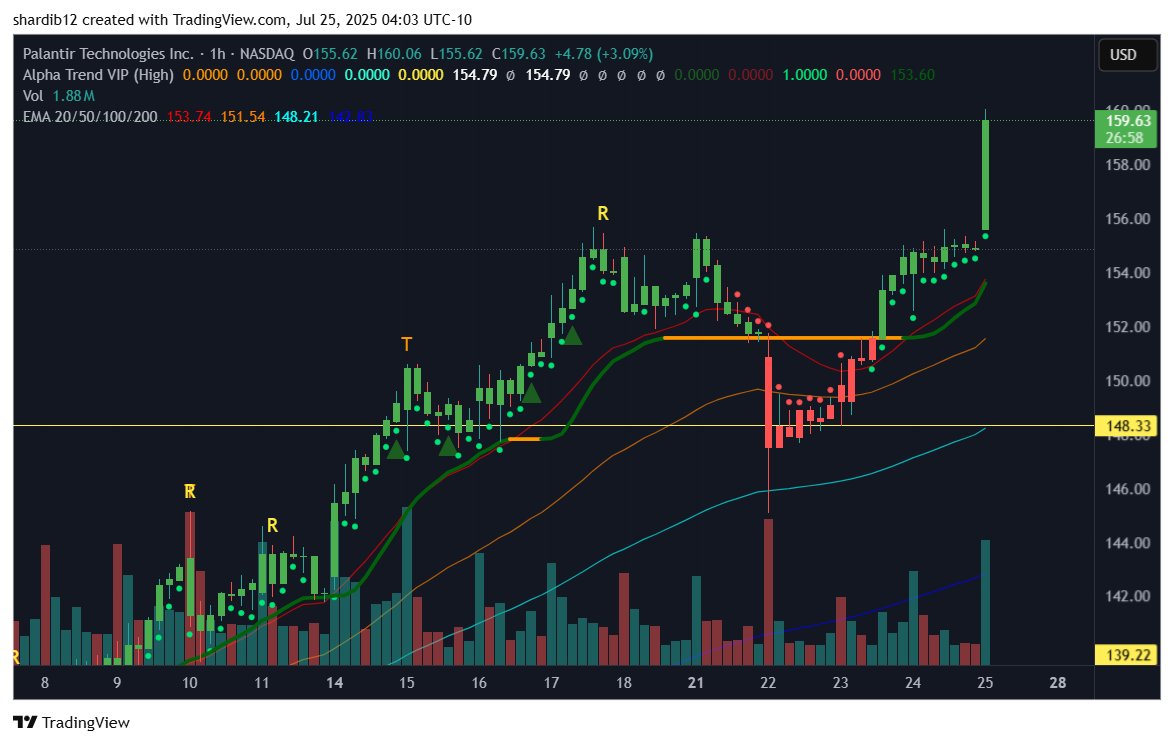
Task: Click the 1h interval label in the legend
Action: (217, 54)
